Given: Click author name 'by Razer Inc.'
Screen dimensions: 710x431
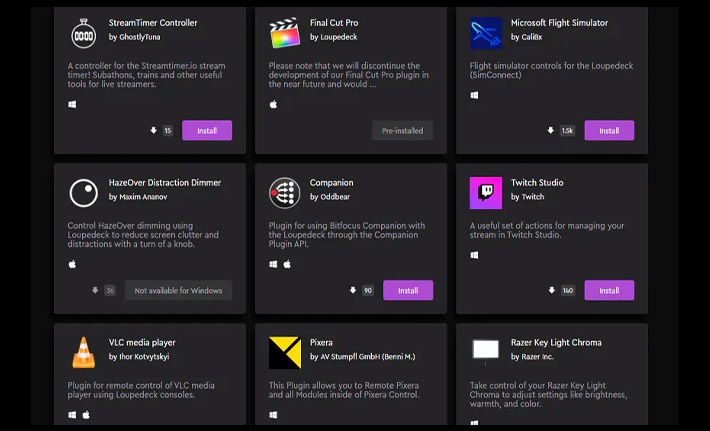Looking at the screenshot, I should pyautogui.click(x=532, y=357).
